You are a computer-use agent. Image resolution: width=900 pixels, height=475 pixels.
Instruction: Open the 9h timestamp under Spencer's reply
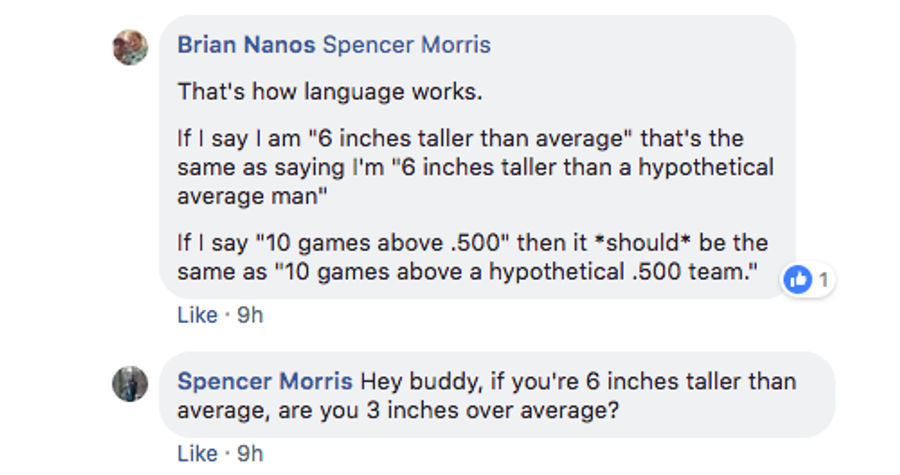click(x=250, y=454)
